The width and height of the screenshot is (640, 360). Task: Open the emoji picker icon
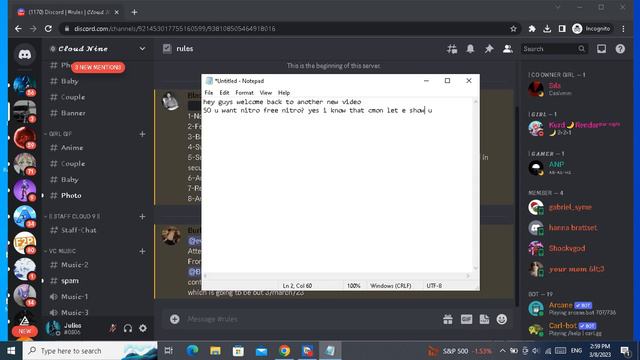(502, 319)
